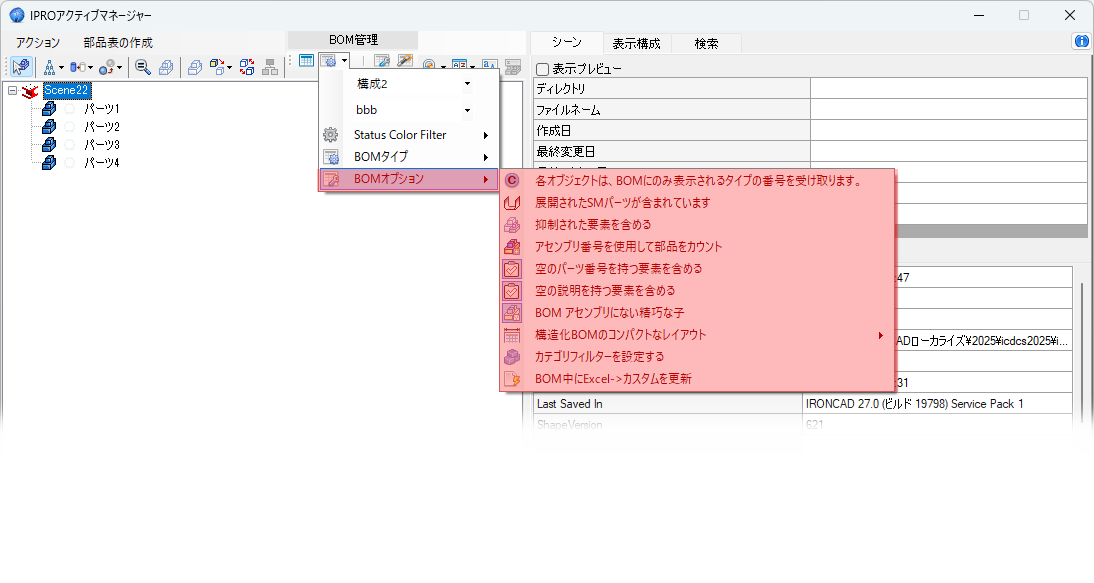Click the red Scene22 assembly icon
Image resolution: width=1094 pixels, height=583 pixels.
click(x=30, y=91)
